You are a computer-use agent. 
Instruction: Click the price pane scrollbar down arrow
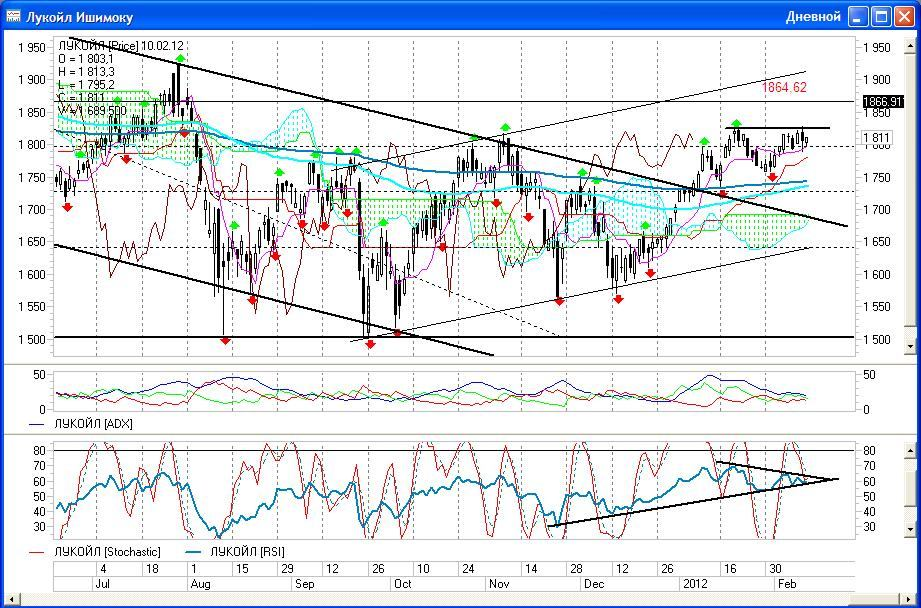[911, 347]
